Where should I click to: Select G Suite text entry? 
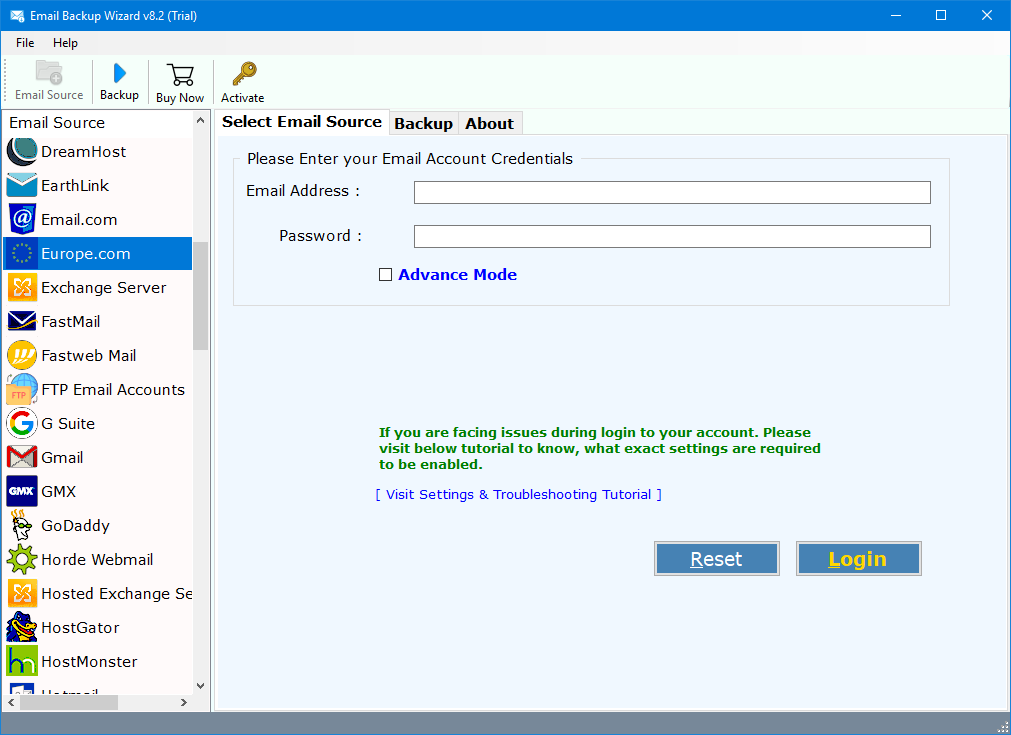click(68, 424)
